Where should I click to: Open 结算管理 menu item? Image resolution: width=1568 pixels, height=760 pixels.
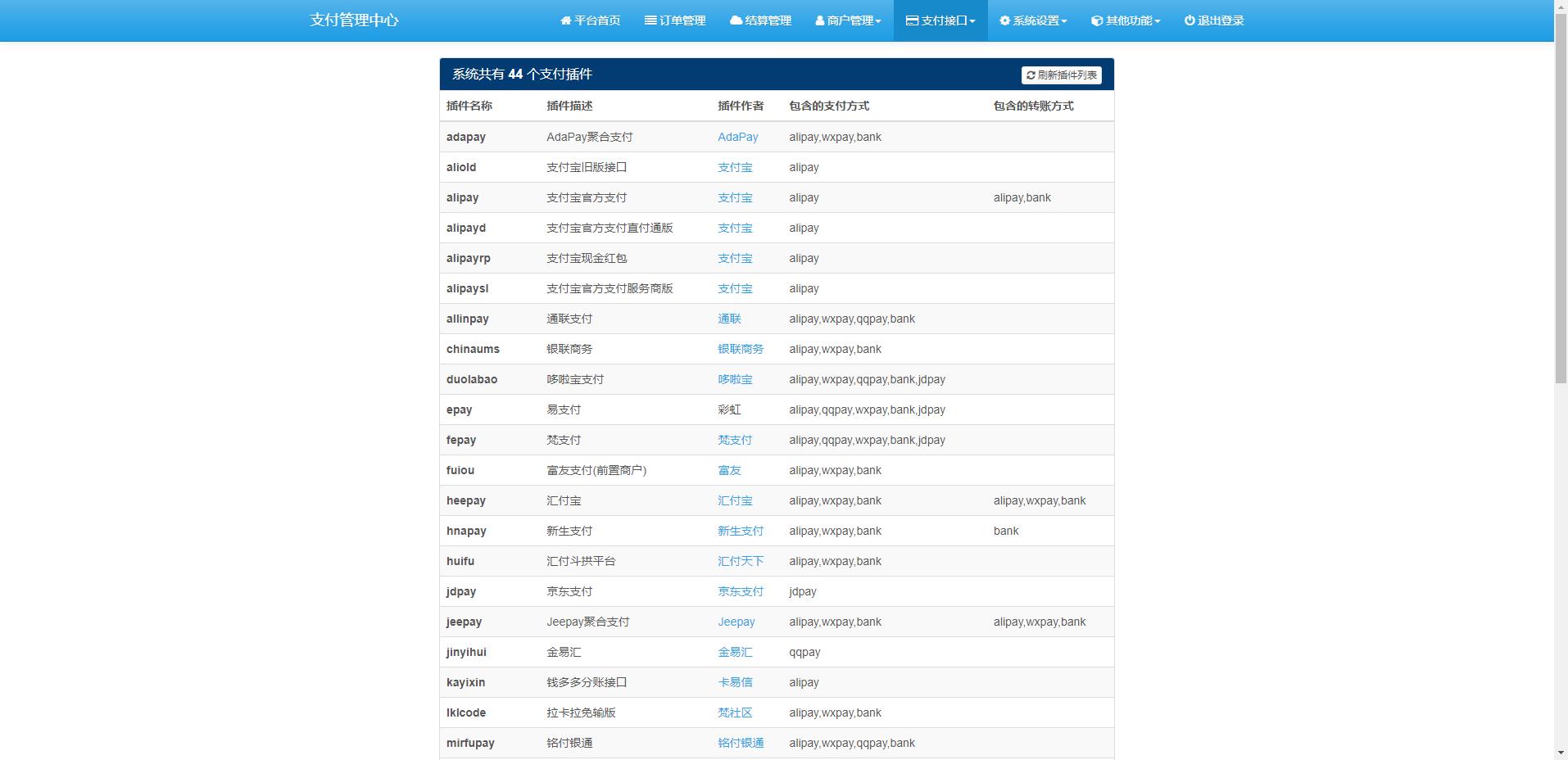tap(768, 20)
